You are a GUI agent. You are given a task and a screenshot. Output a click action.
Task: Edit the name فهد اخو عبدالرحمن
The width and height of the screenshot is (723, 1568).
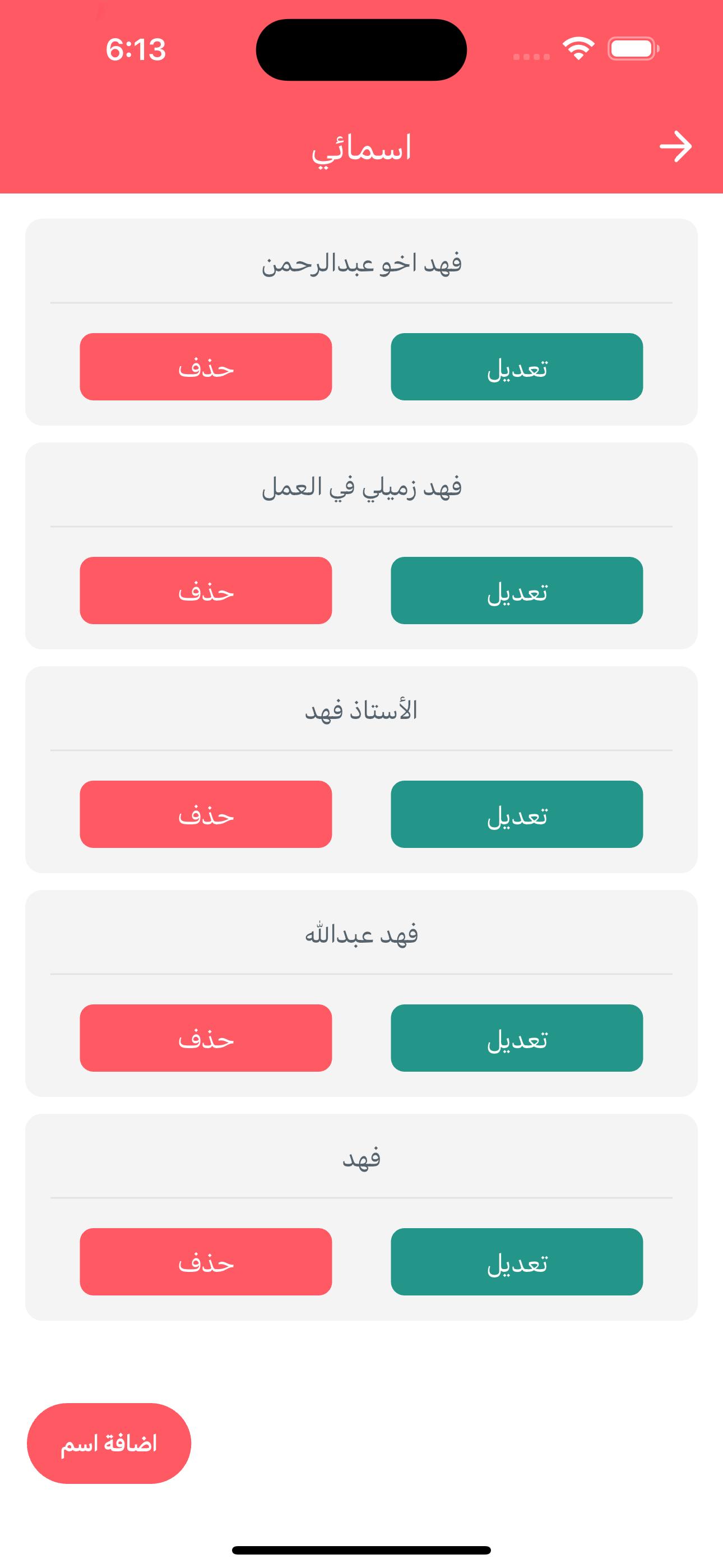516,366
